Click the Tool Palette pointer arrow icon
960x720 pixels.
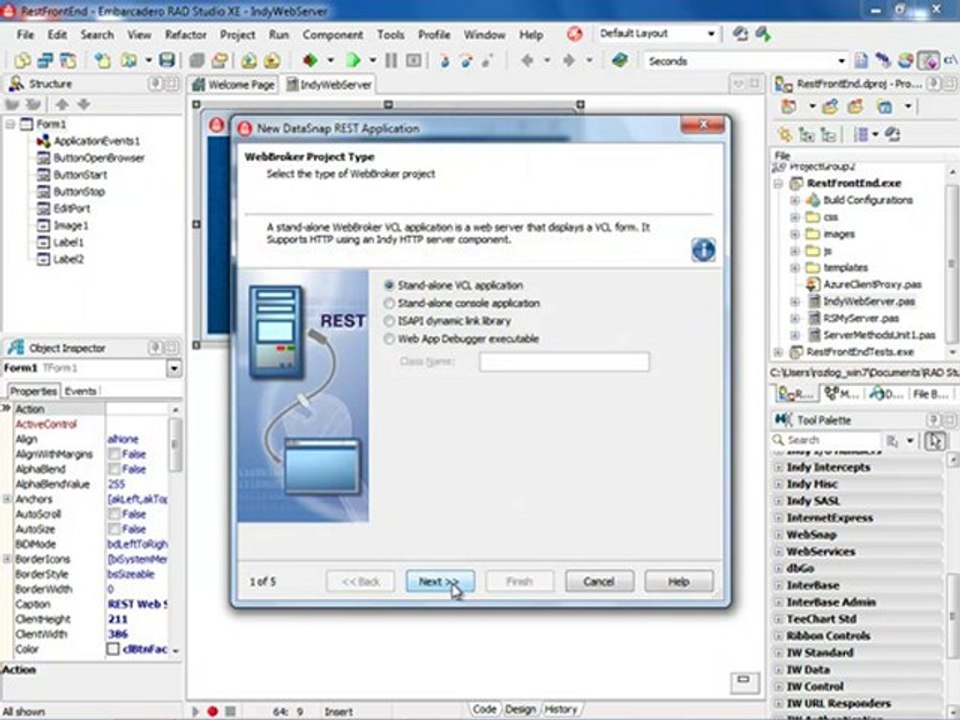click(x=935, y=441)
